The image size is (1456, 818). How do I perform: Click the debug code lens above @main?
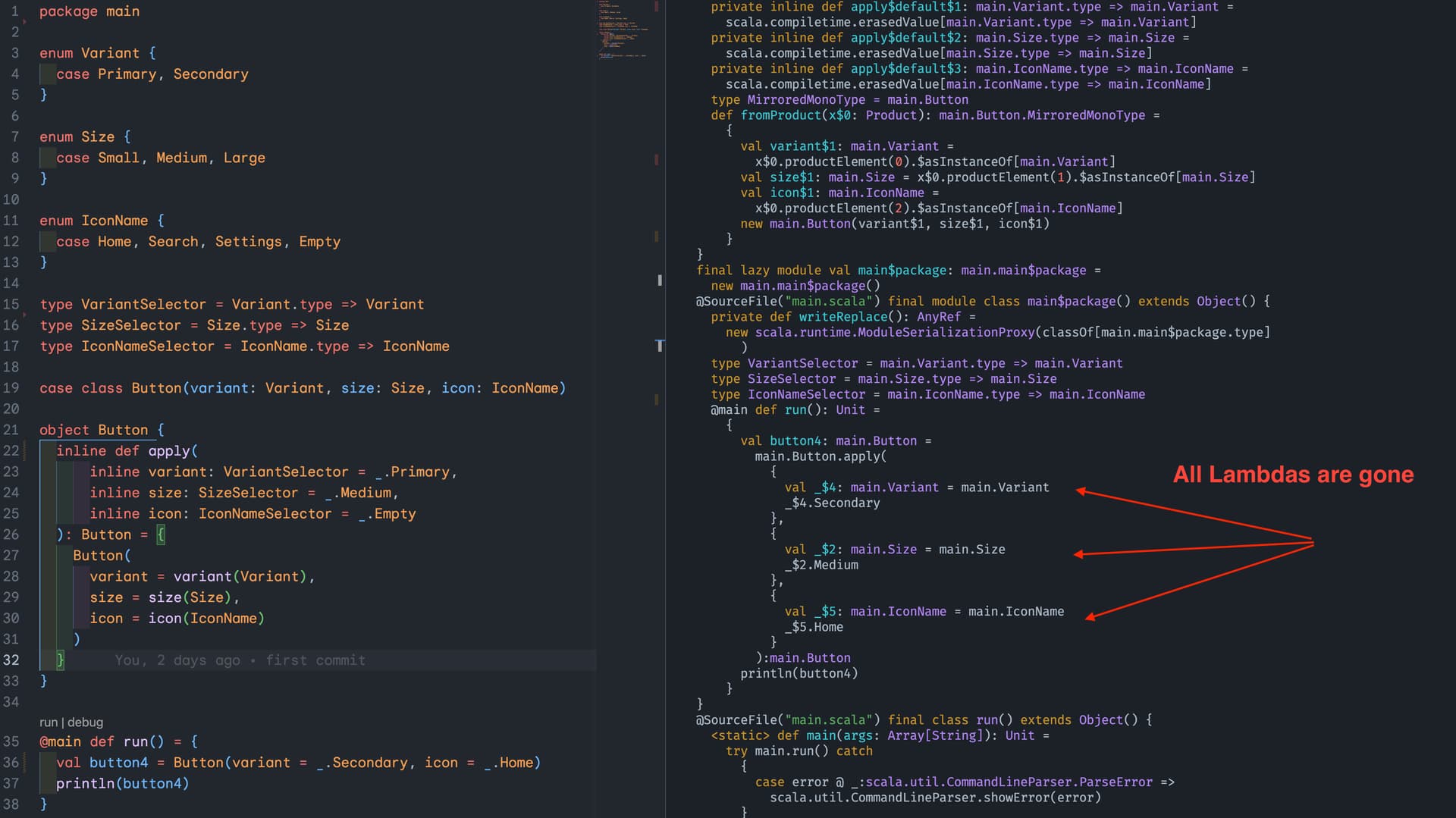(85, 722)
